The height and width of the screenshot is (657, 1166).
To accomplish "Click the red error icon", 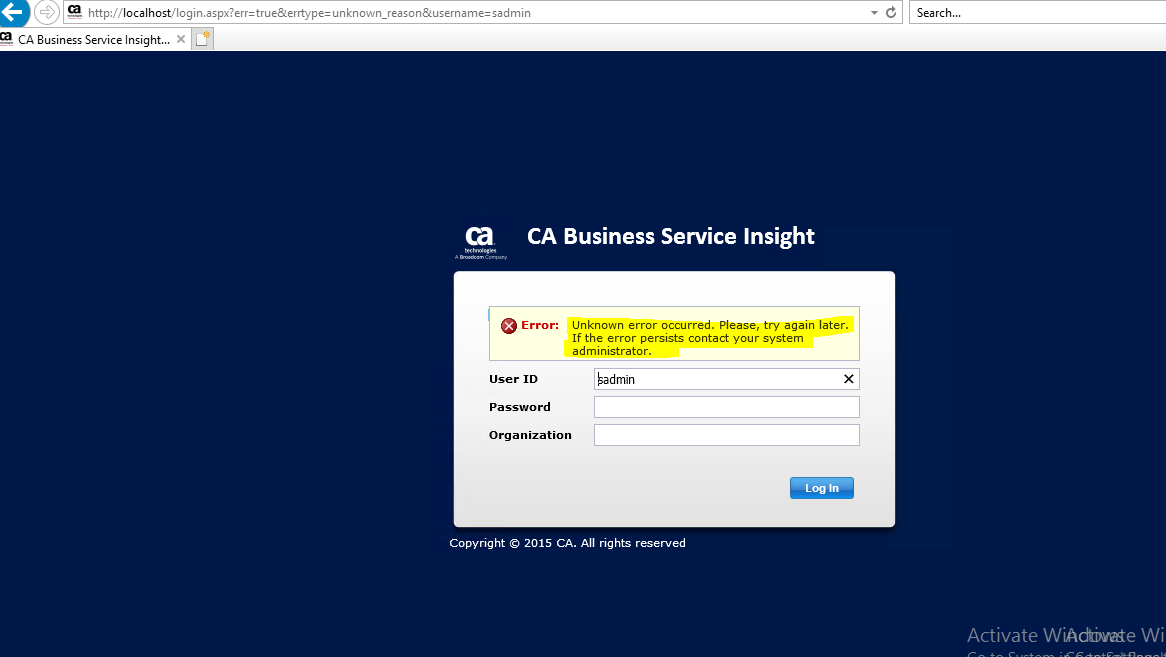I will pyautogui.click(x=509, y=326).
